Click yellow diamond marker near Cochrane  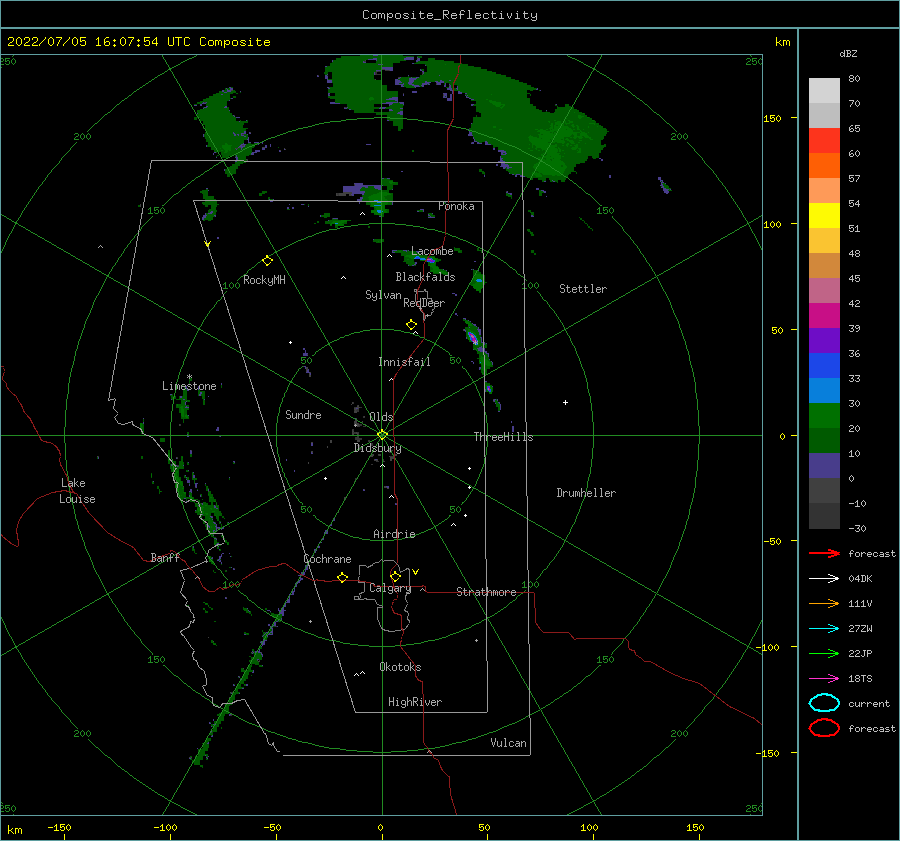[x=342, y=577]
